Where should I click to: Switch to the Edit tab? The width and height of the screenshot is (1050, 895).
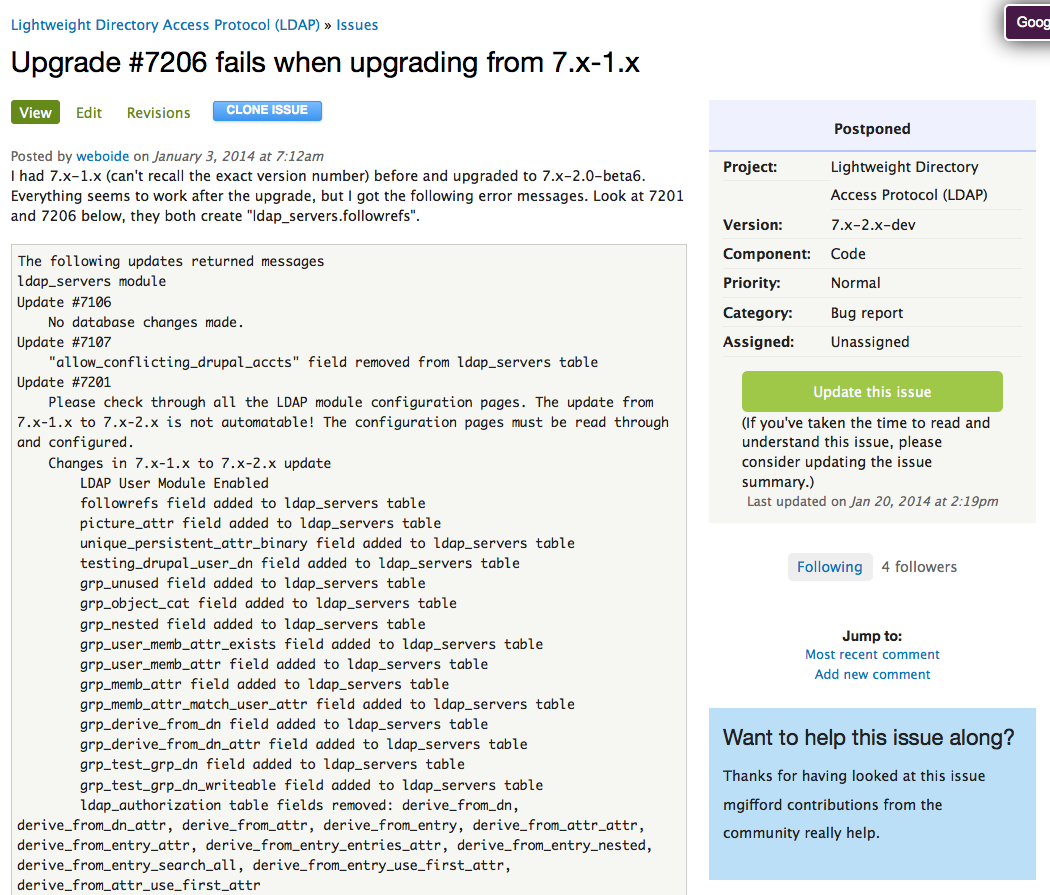click(x=89, y=113)
